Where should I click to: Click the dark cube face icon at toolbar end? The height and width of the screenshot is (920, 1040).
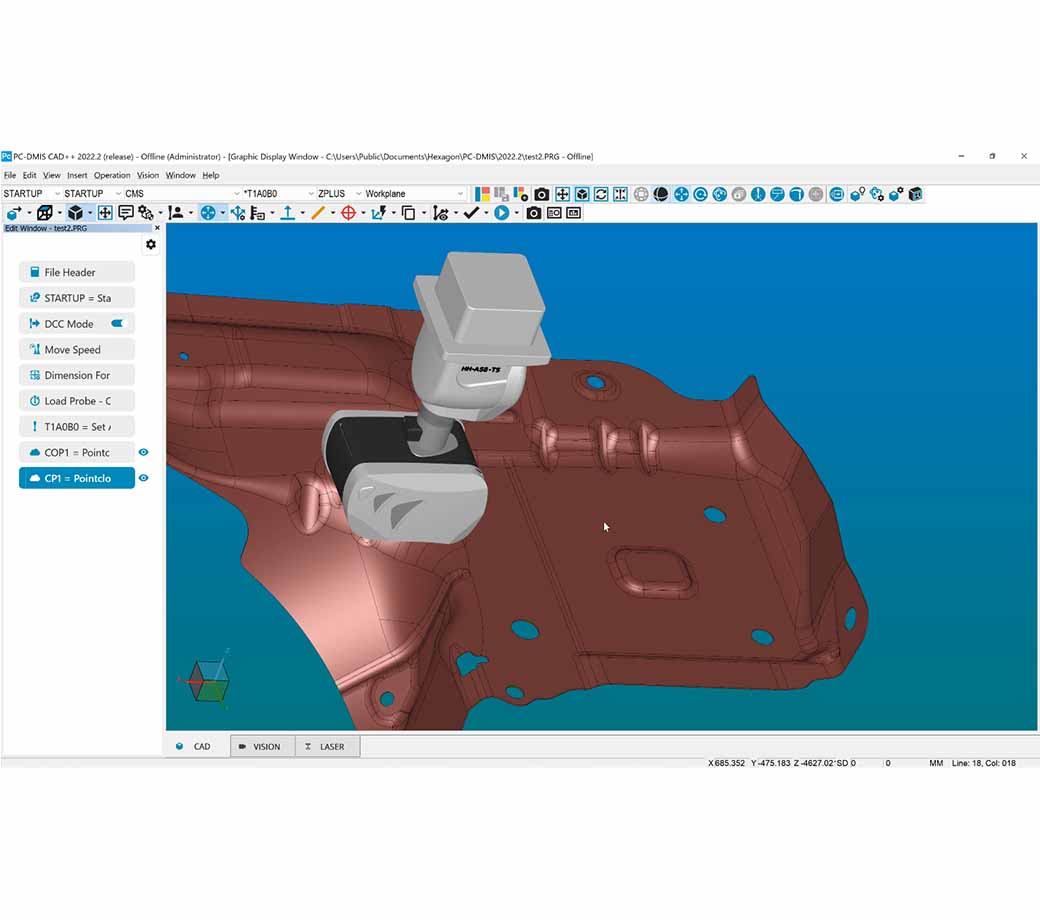click(915, 194)
